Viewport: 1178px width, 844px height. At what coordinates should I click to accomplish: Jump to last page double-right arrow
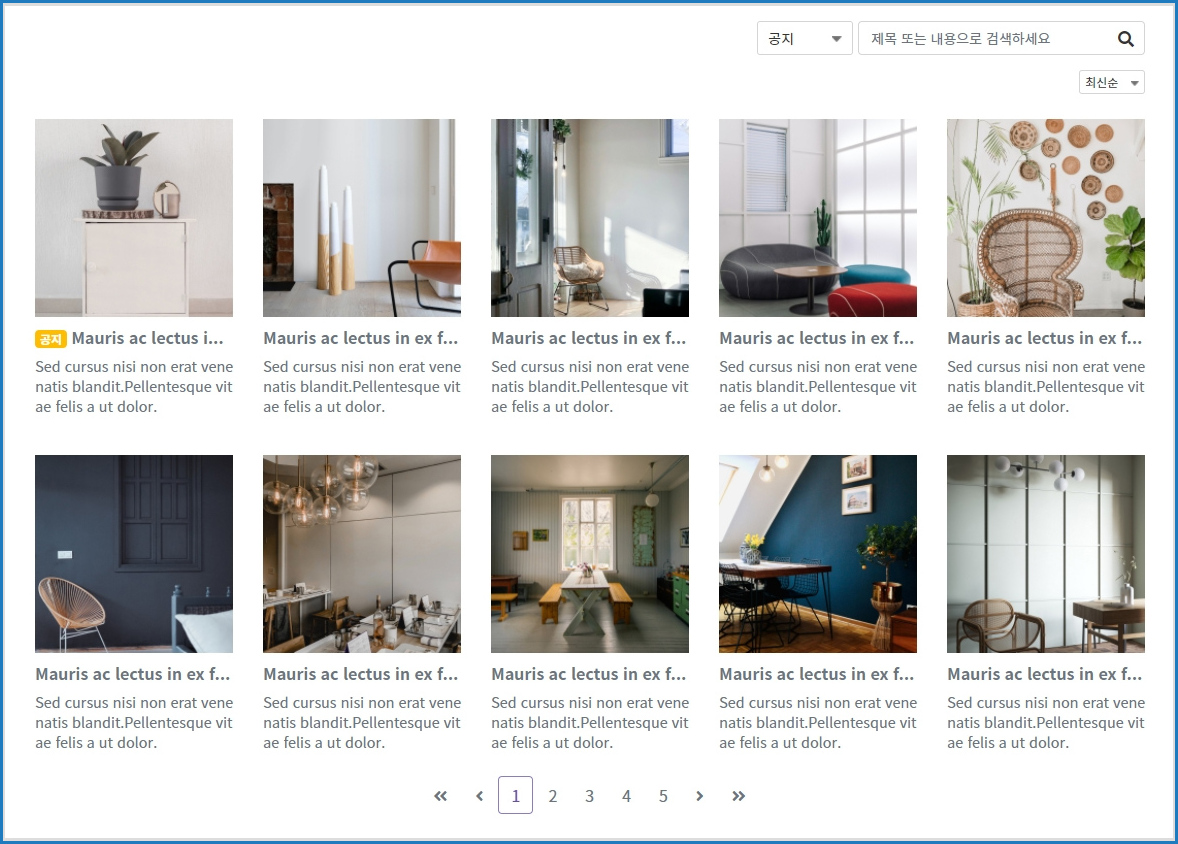point(738,796)
